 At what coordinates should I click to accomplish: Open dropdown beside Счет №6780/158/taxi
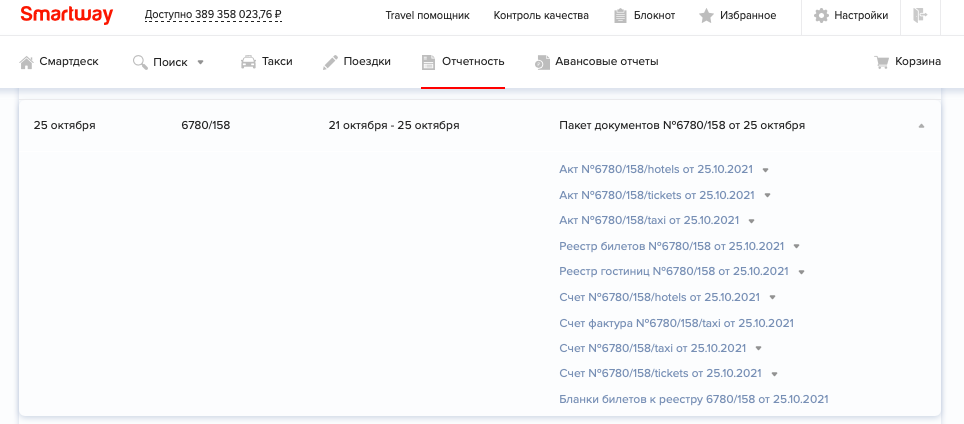758,349
